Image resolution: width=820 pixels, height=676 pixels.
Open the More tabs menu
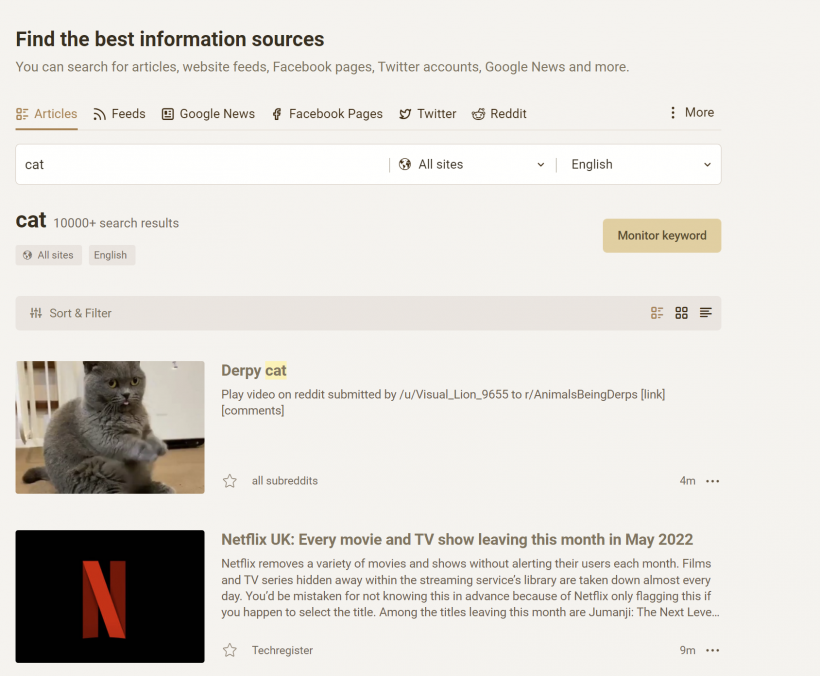691,113
